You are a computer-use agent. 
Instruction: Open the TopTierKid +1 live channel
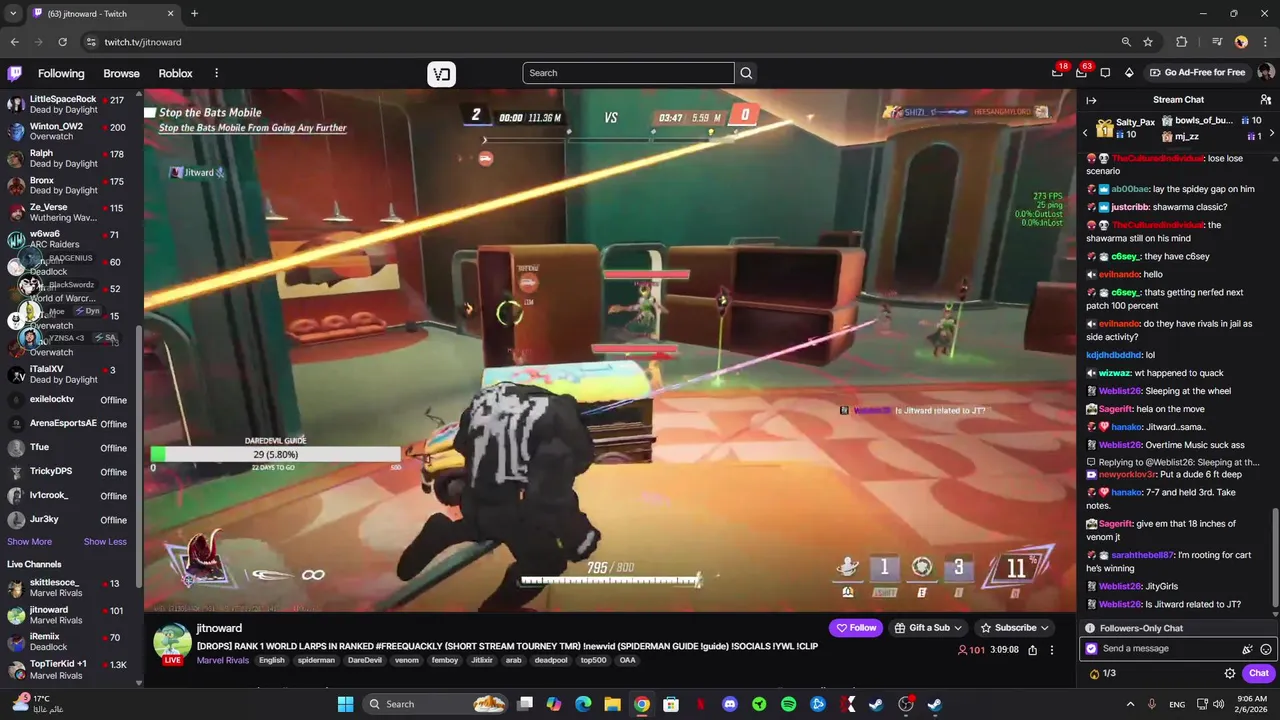[68, 669]
